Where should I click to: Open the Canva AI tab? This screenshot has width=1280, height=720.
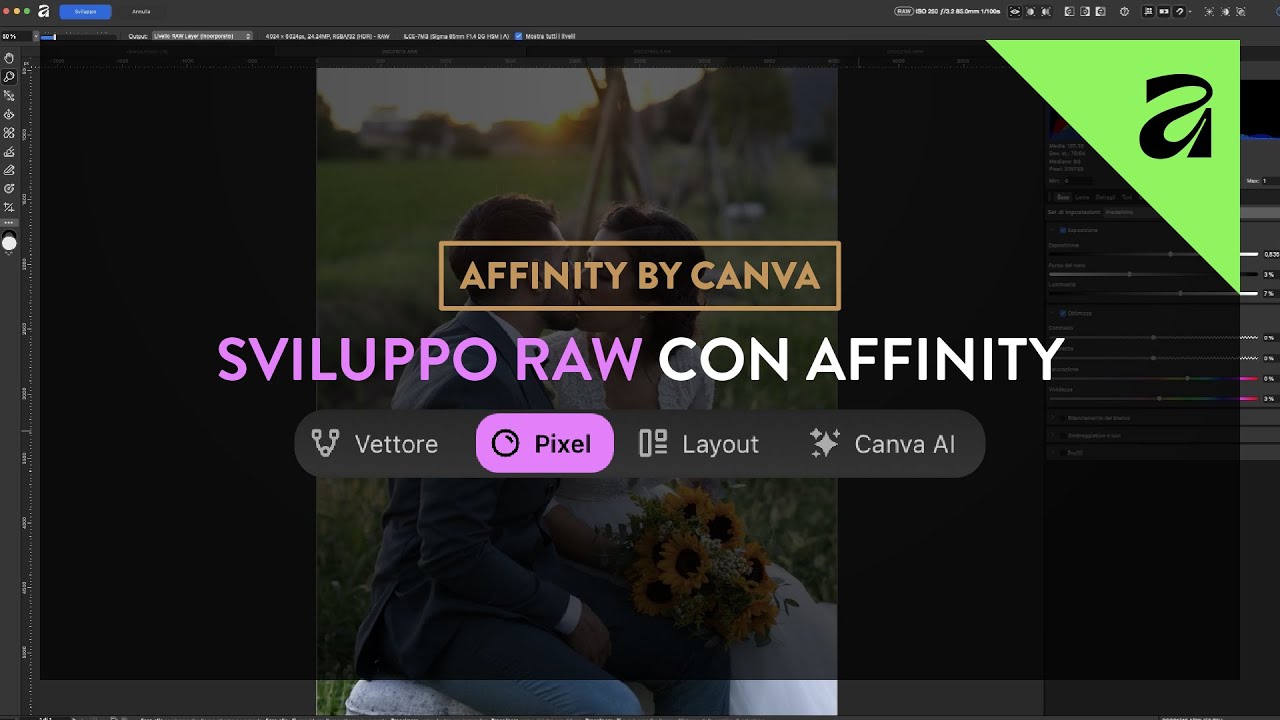(883, 443)
